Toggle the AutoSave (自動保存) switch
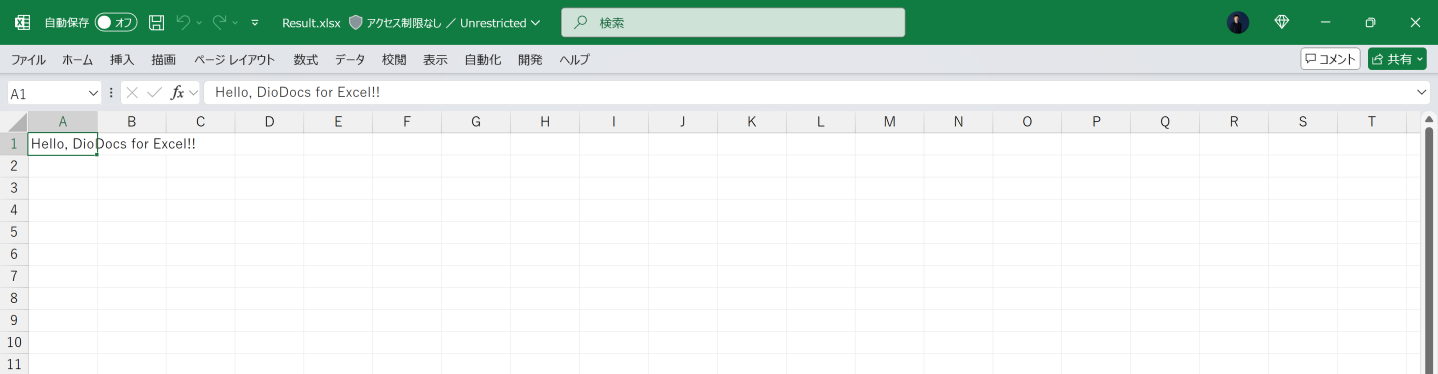1438x374 pixels. 116,22
